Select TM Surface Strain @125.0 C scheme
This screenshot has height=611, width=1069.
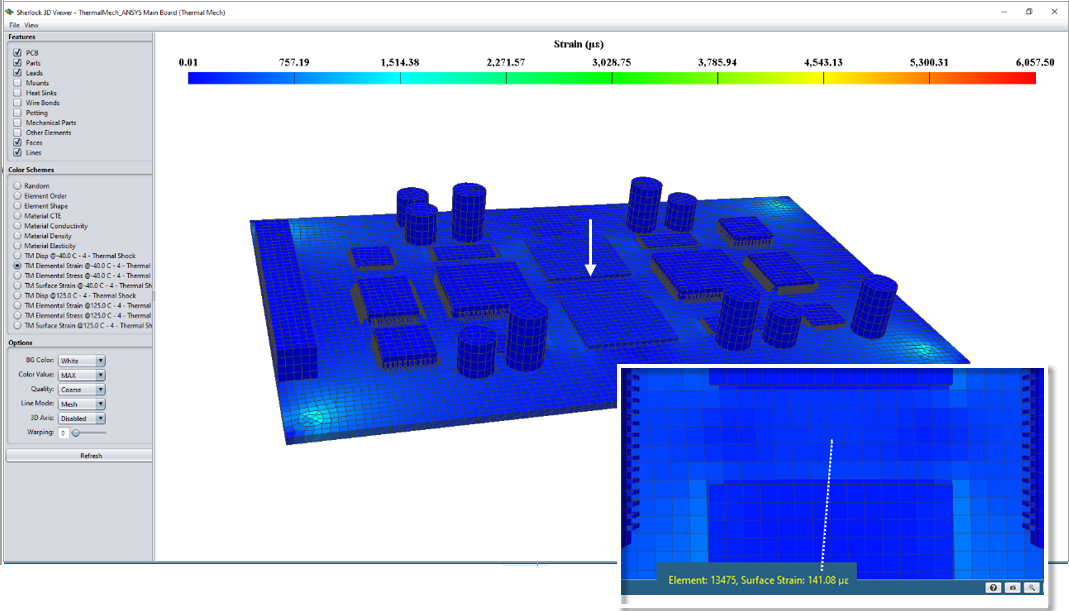[x=17, y=325]
